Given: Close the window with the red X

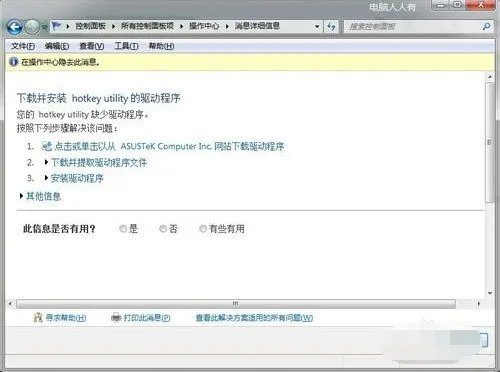Looking at the screenshot, I should 481,5.
